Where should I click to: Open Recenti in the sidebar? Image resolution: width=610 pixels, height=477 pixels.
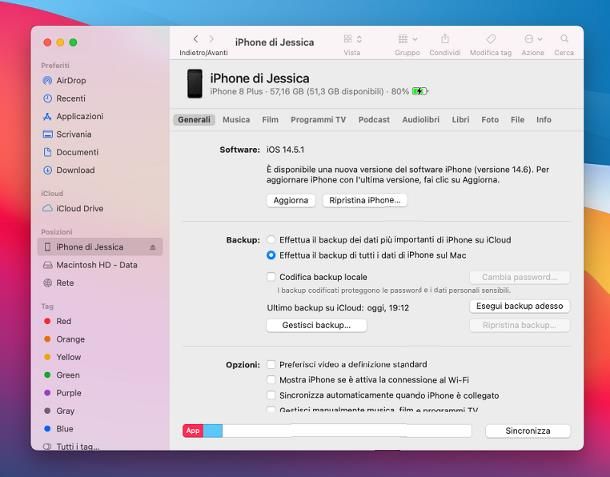[x=70, y=98]
